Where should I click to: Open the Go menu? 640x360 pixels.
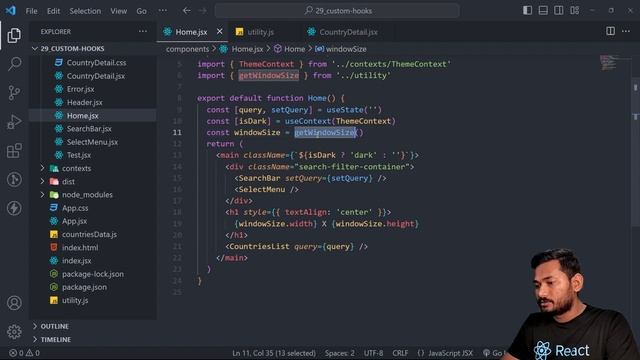[x=141, y=11]
